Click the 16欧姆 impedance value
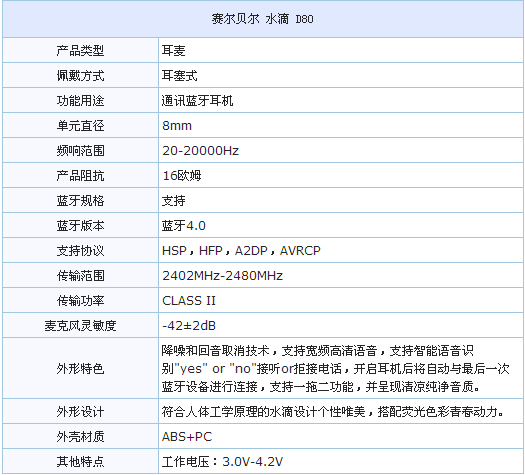The width and height of the screenshot is (525, 475). coord(182,175)
